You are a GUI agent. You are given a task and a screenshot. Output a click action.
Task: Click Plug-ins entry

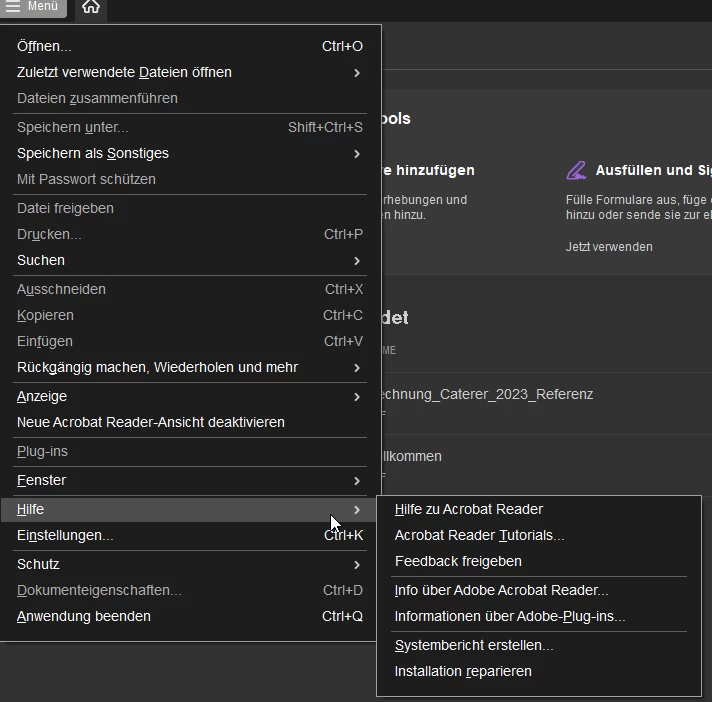coord(190,451)
